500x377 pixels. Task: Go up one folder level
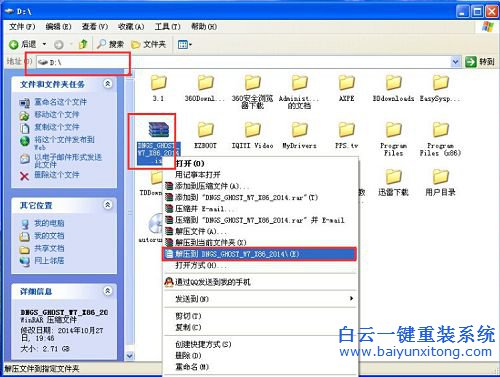point(83,44)
